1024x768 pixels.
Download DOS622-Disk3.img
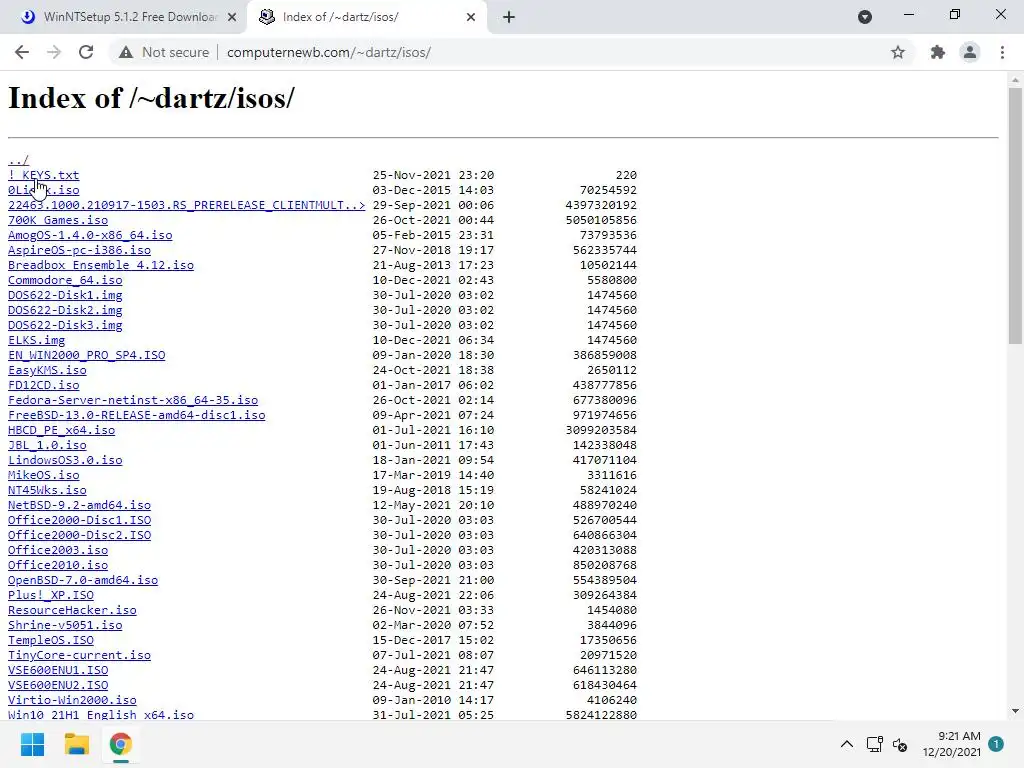click(65, 325)
